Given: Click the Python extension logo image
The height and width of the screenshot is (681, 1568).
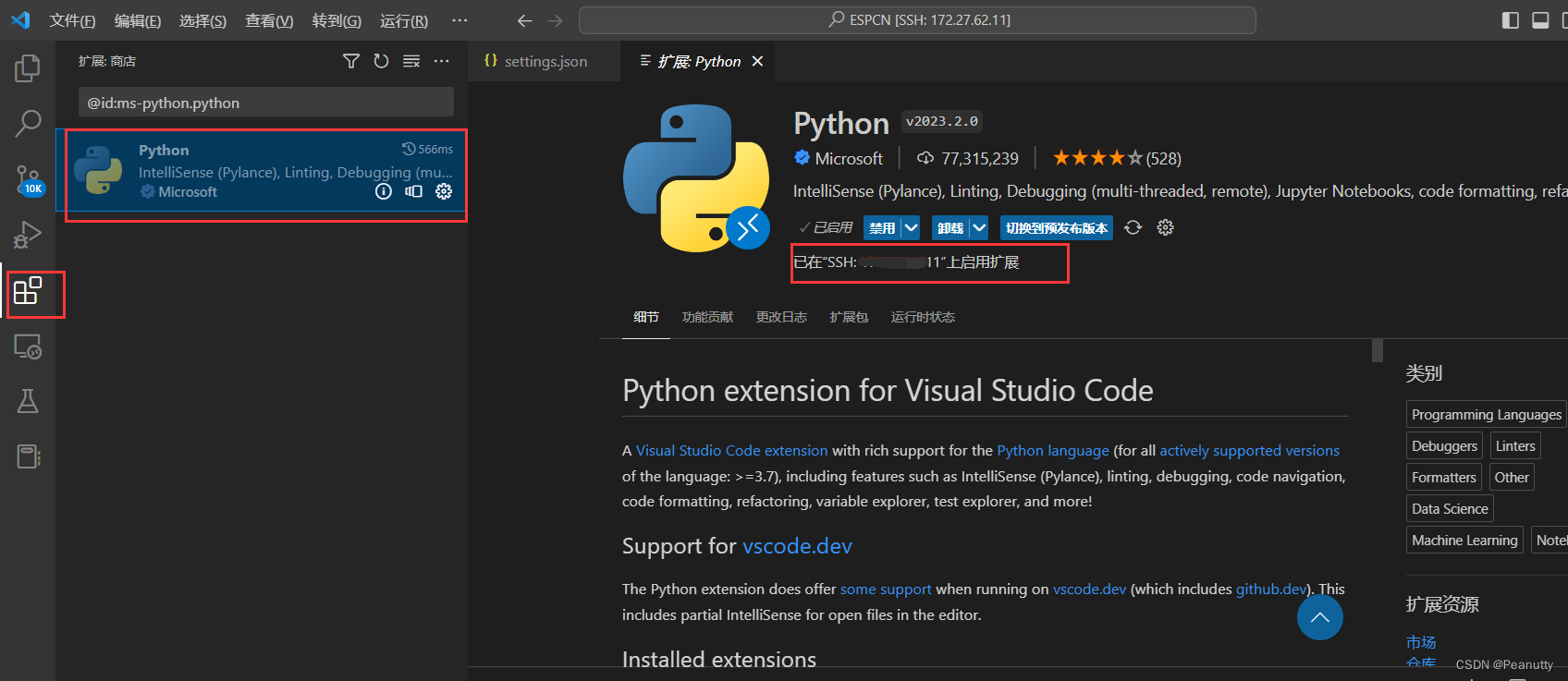Looking at the screenshot, I should pos(696,177).
